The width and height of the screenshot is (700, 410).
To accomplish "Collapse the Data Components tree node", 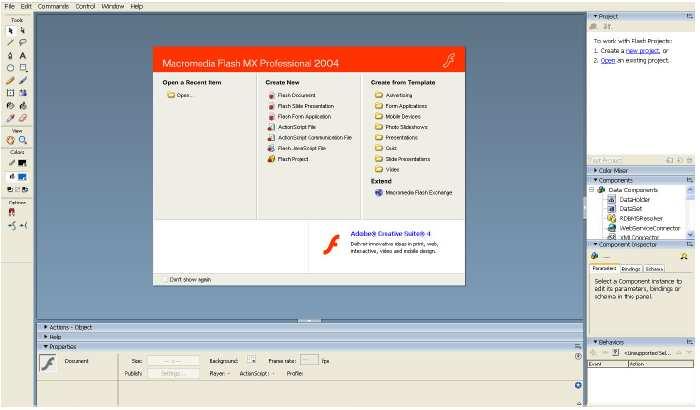I will click(592, 190).
